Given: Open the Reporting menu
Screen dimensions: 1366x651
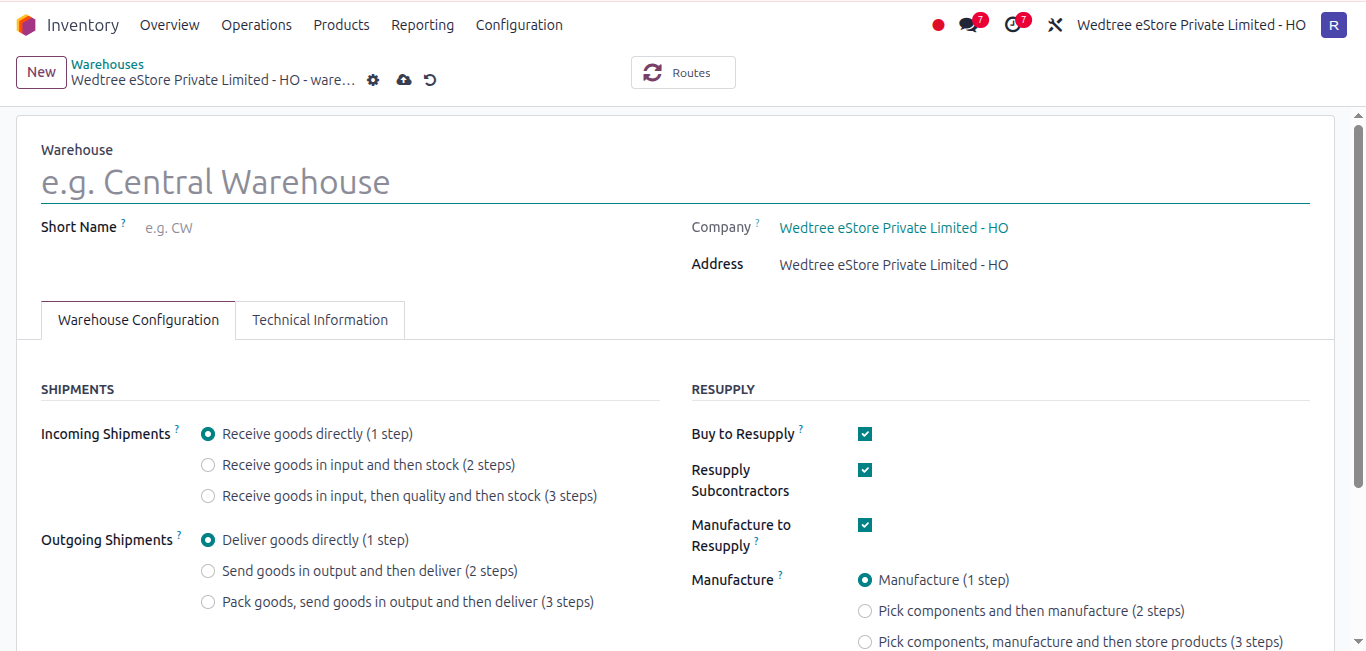Looking at the screenshot, I should coord(423,25).
